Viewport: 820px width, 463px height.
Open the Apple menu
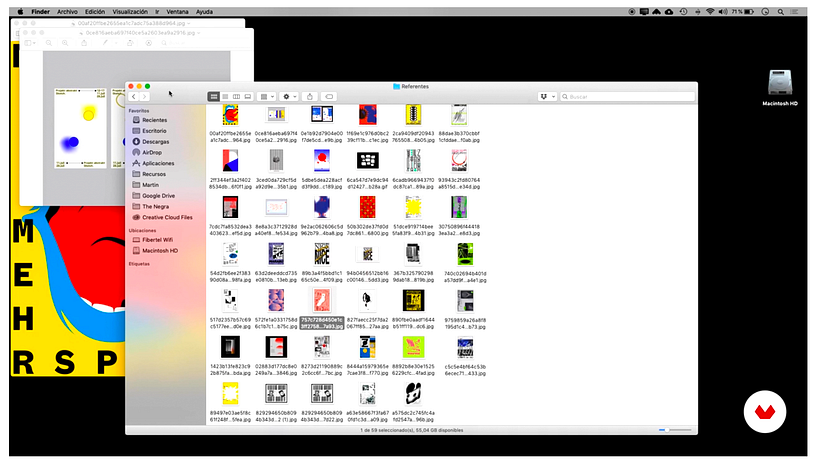point(20,12)
